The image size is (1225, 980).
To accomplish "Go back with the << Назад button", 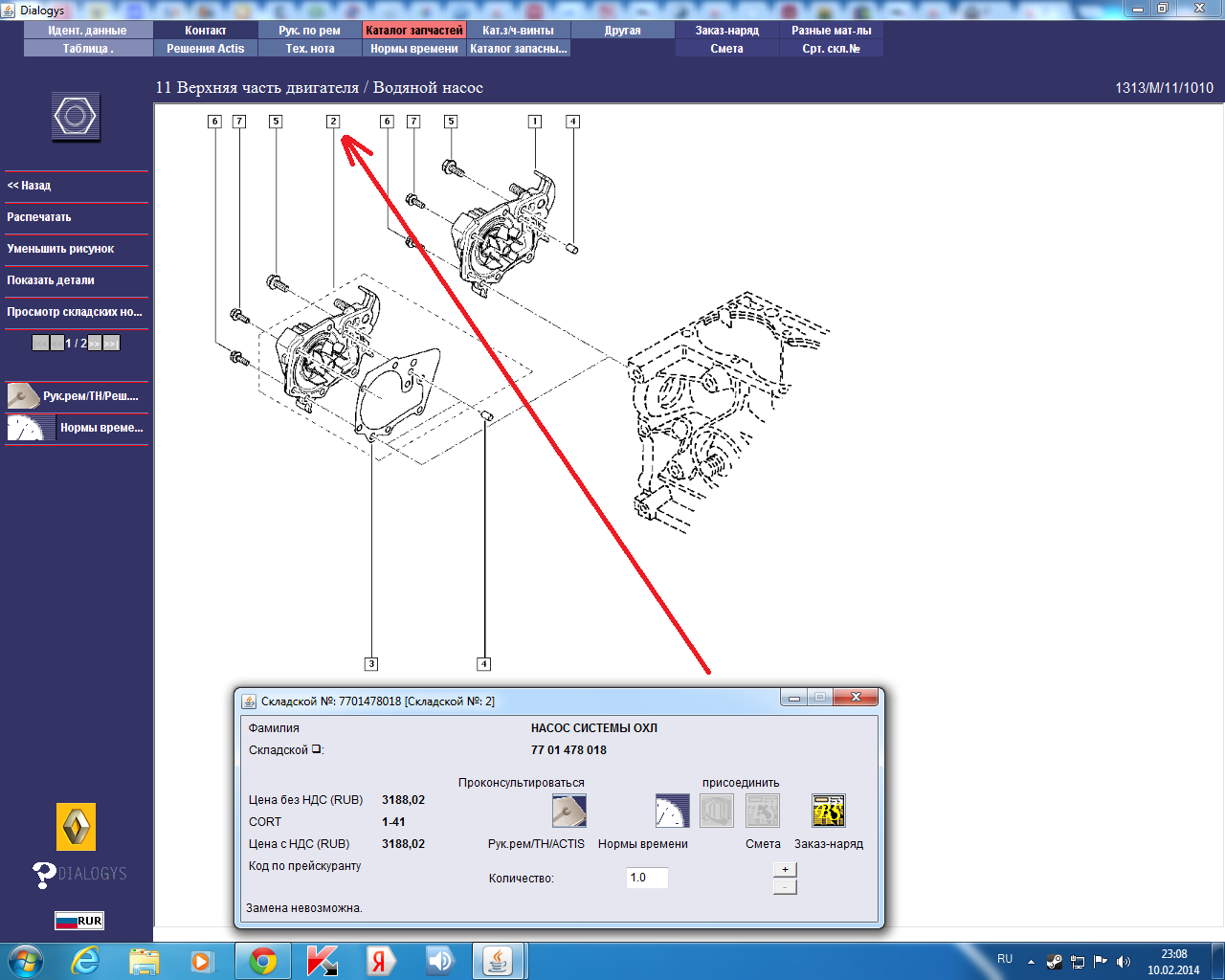I will click(x=77, y=186).
